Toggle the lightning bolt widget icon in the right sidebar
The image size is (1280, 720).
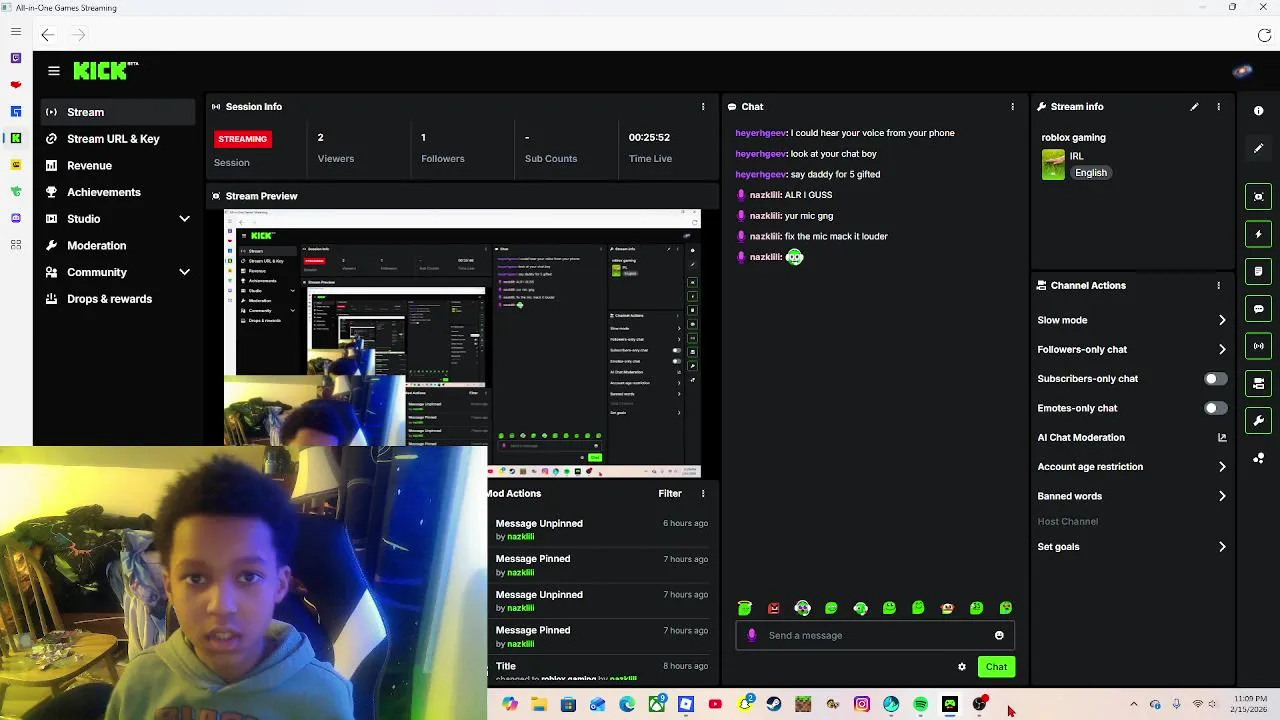point(1259,234)
